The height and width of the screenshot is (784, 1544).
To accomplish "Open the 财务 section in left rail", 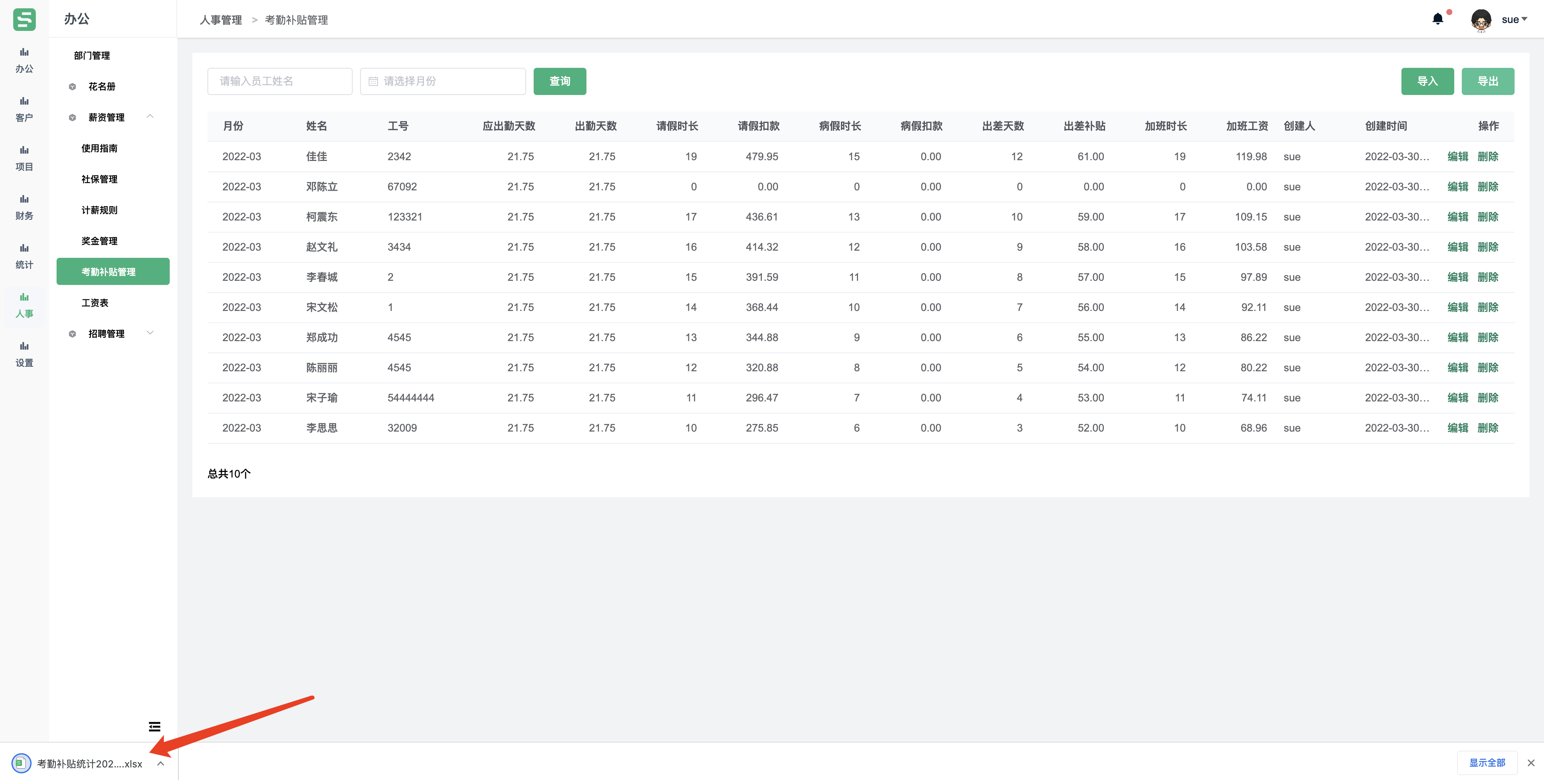I will click(x=24, y=208).
